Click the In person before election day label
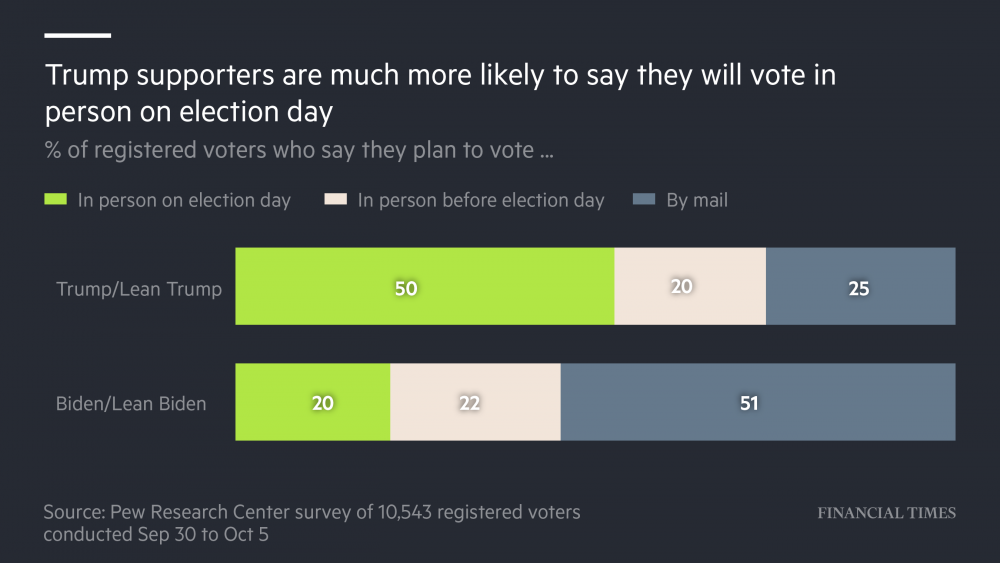Viewport: 1000px width, 563px height. (481, 200)
